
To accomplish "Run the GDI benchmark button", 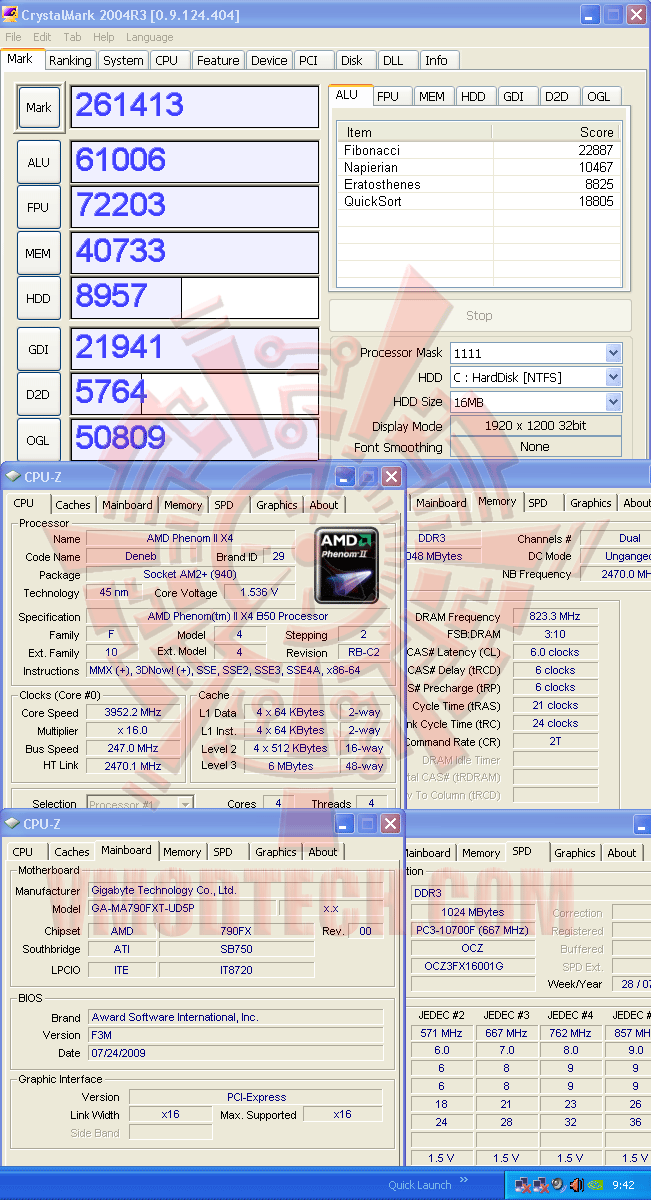I will 39,349.
